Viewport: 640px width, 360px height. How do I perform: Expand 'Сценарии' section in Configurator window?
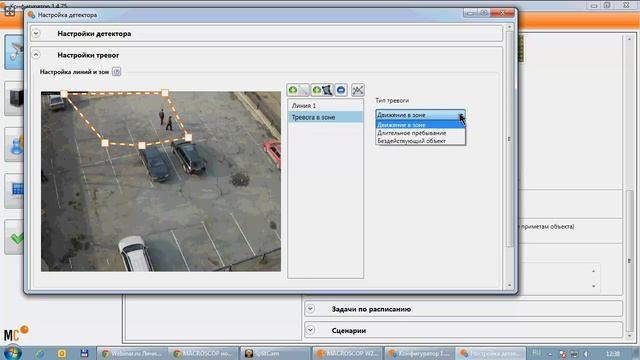(x=310, y=330)
